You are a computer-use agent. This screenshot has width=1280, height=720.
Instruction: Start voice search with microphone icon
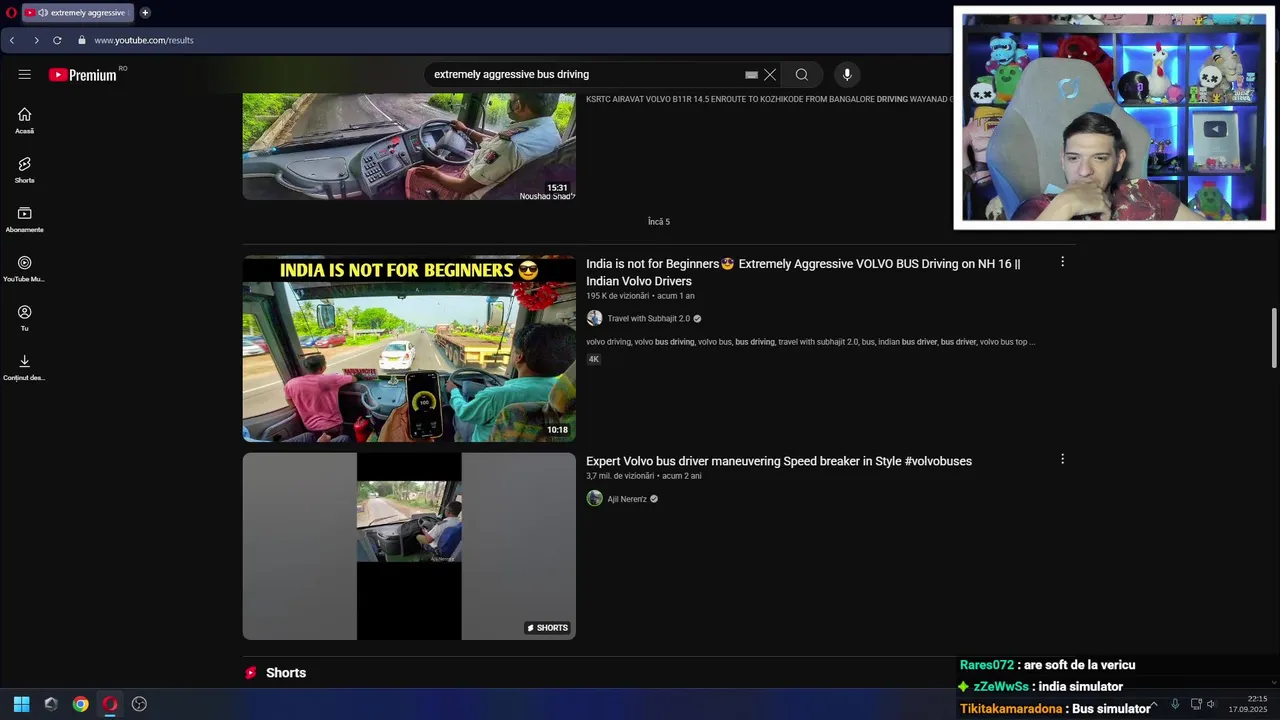[x=847, y=75]
